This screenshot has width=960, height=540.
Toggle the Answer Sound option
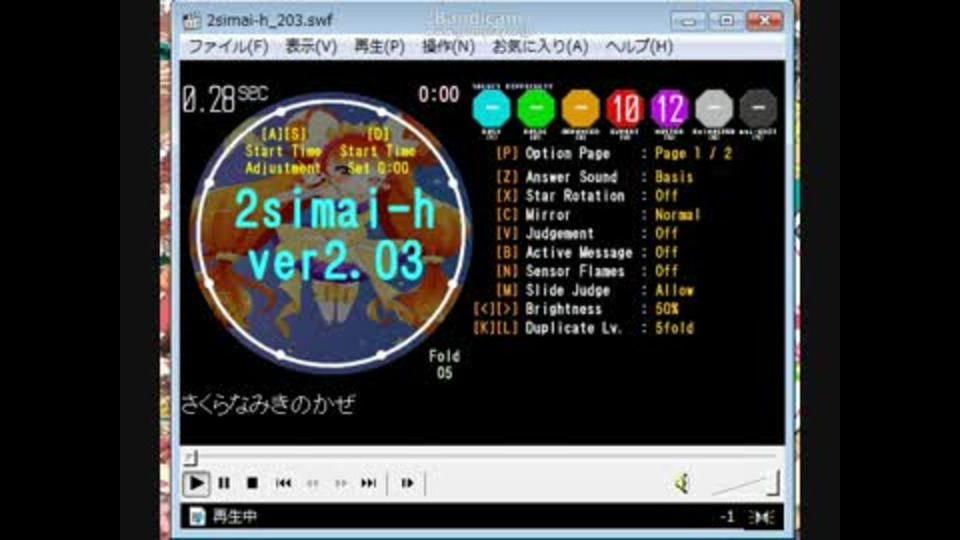[594, 178]
